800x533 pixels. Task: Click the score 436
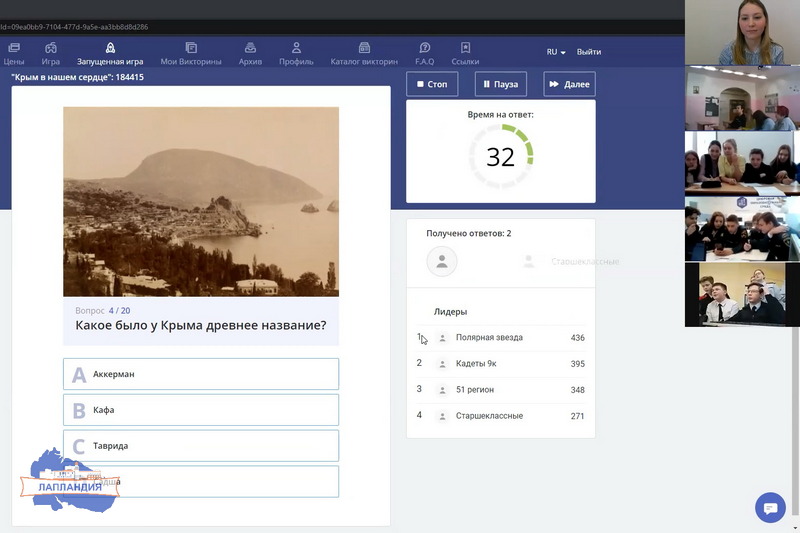578,338
